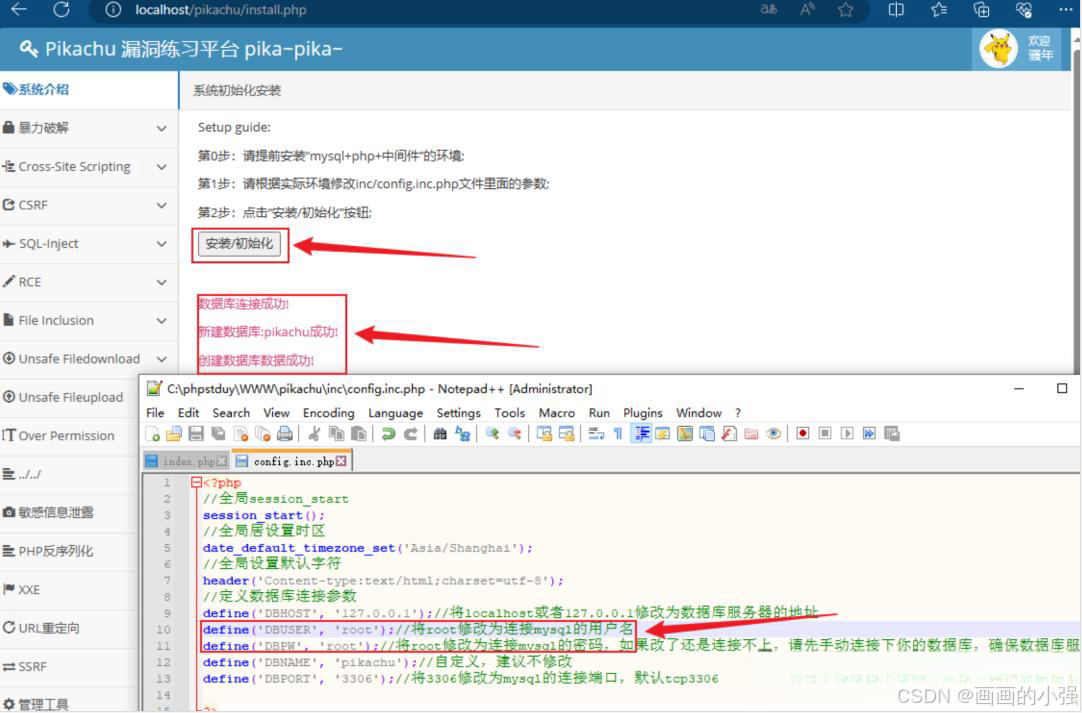Viewport: 1082px width, 713px height.
Task: Click the Save icon in Notepad++ toolbar
Action: [x=196, y=433]
